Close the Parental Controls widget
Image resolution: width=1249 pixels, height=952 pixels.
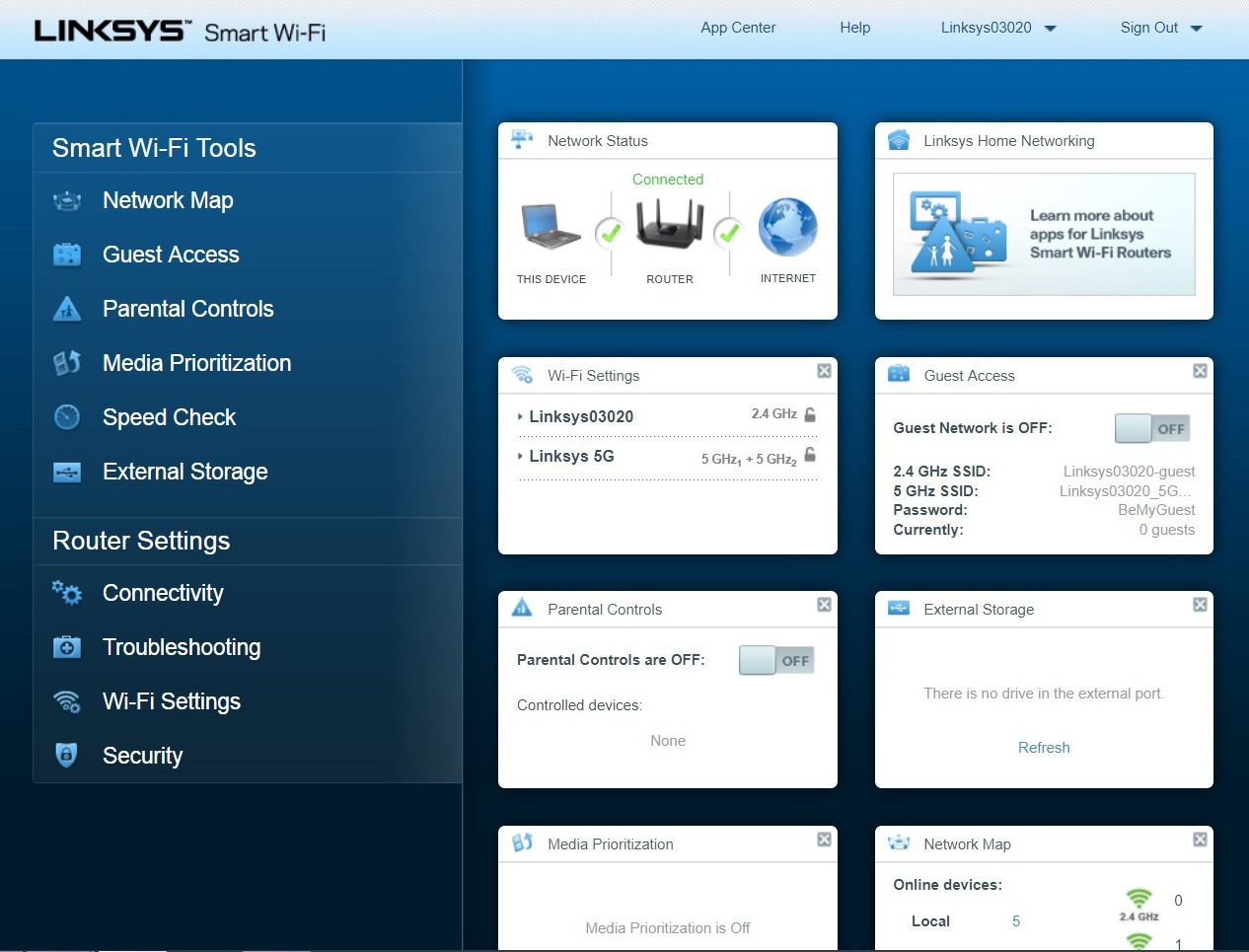click(x=824, y=605)
